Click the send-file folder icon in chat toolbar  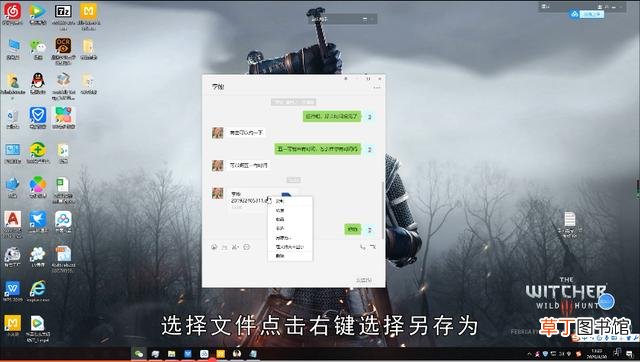click(224, 247)
